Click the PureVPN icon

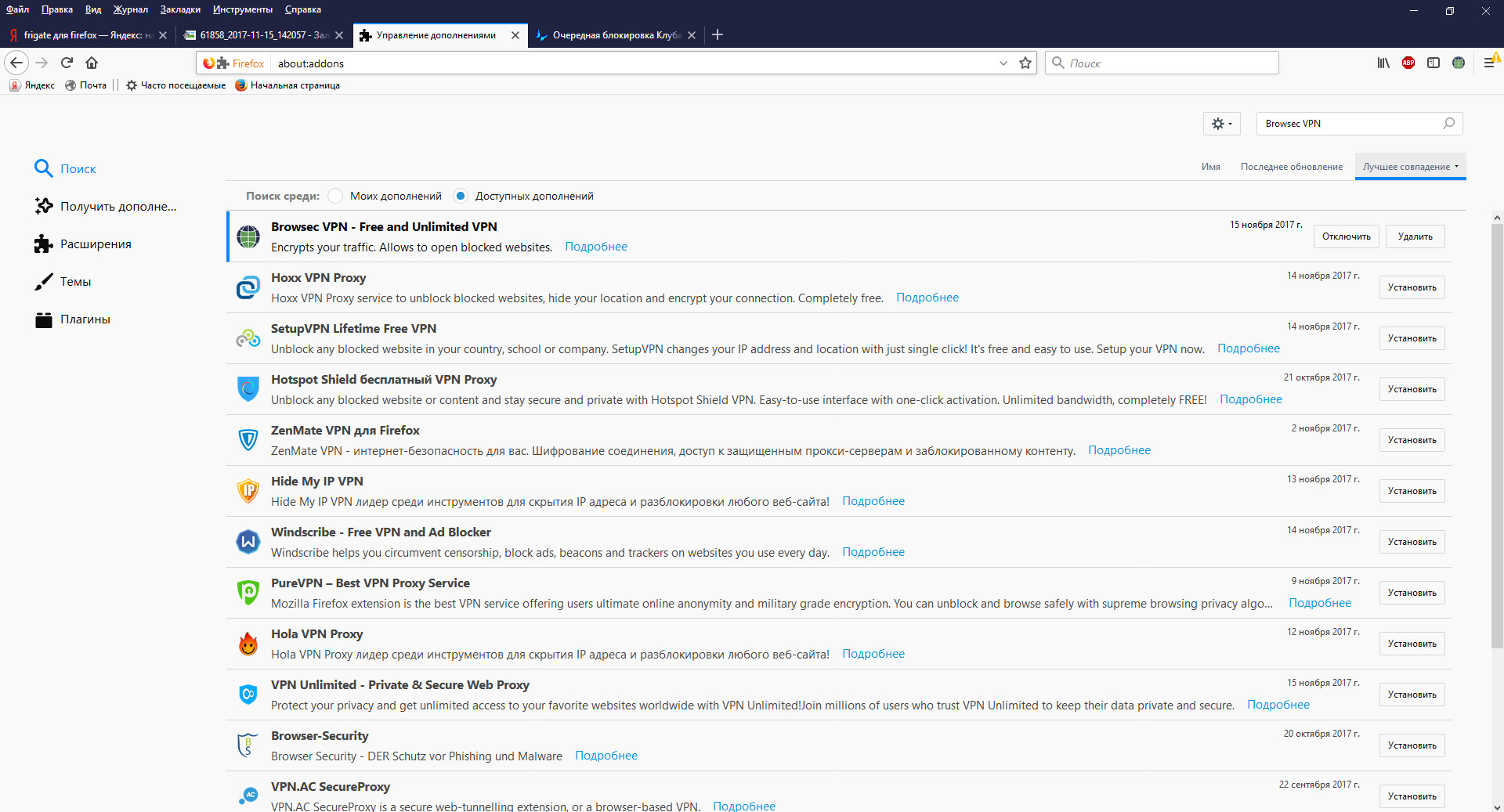[248, 593]
